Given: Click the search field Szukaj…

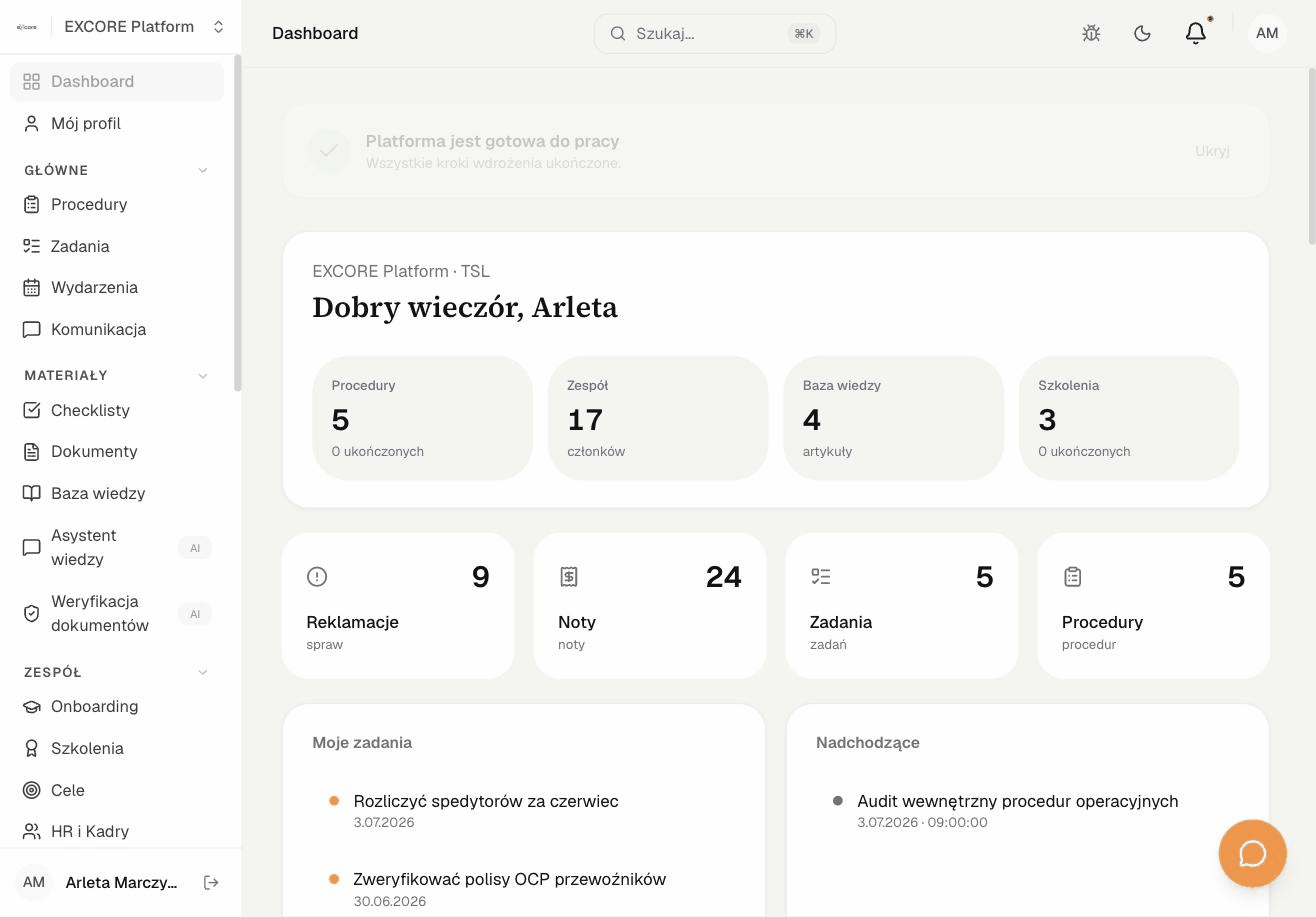Looking at the screenshot, I should 715,33.
